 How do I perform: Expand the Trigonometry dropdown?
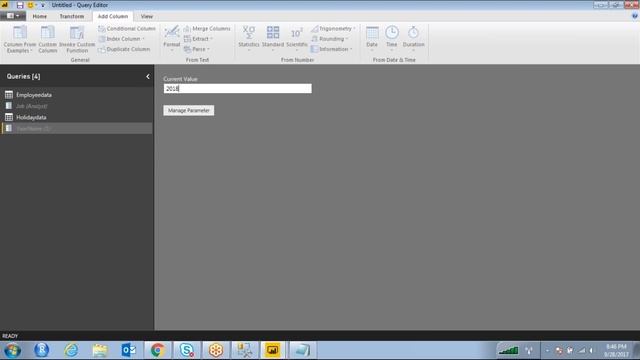coord(333,29)
